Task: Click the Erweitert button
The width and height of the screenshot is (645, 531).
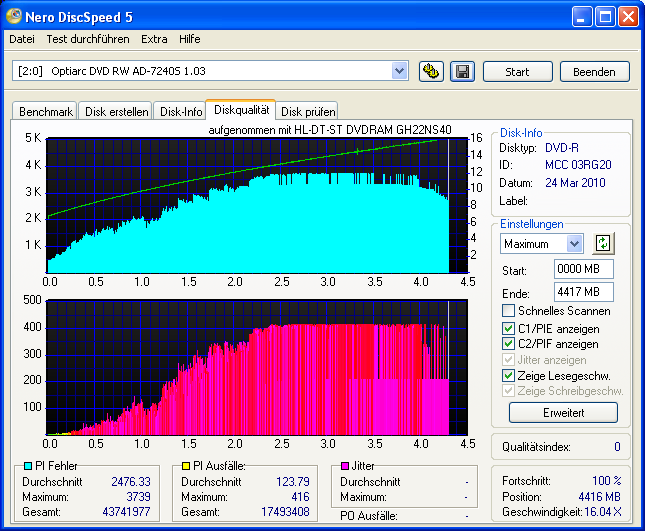Action: coord(563,413)
